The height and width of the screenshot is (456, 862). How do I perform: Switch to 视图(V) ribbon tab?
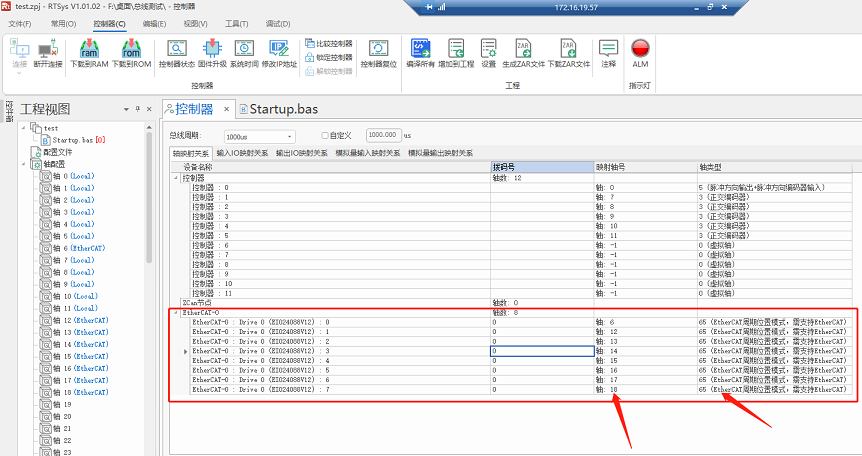(x=195, y=24)
